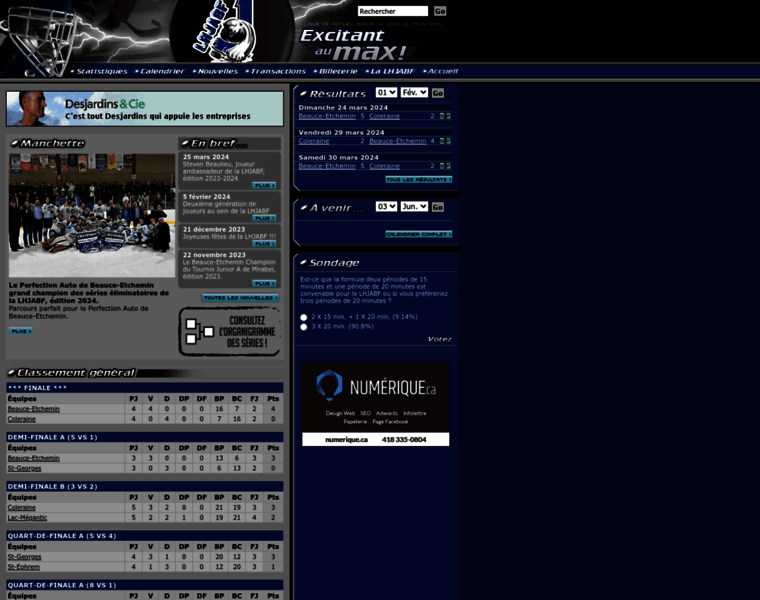Screen dimensions: 760x600
Task: Click the Go button in the Résultats panel
Action: pos(438,93)
